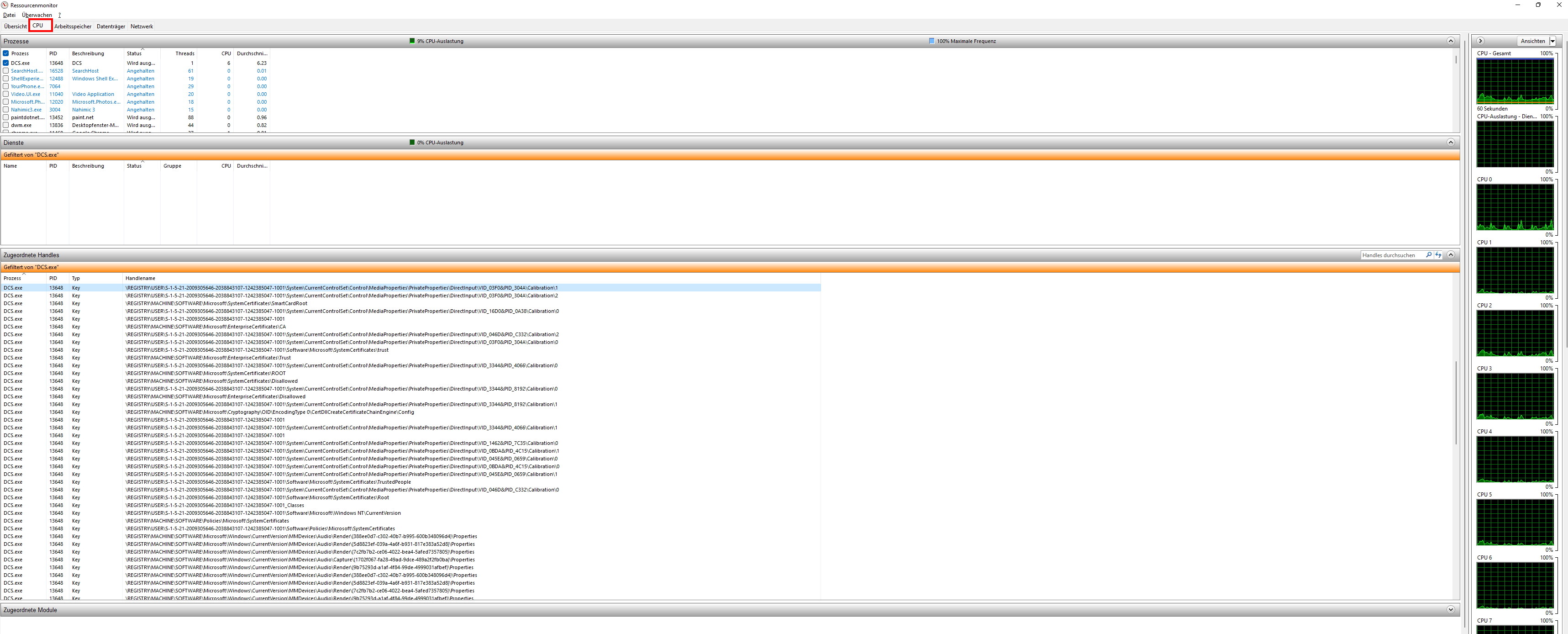Collapse the Zugeordnete Handles section
This screenshot has width=1568, height=634.
(1451, 255)
